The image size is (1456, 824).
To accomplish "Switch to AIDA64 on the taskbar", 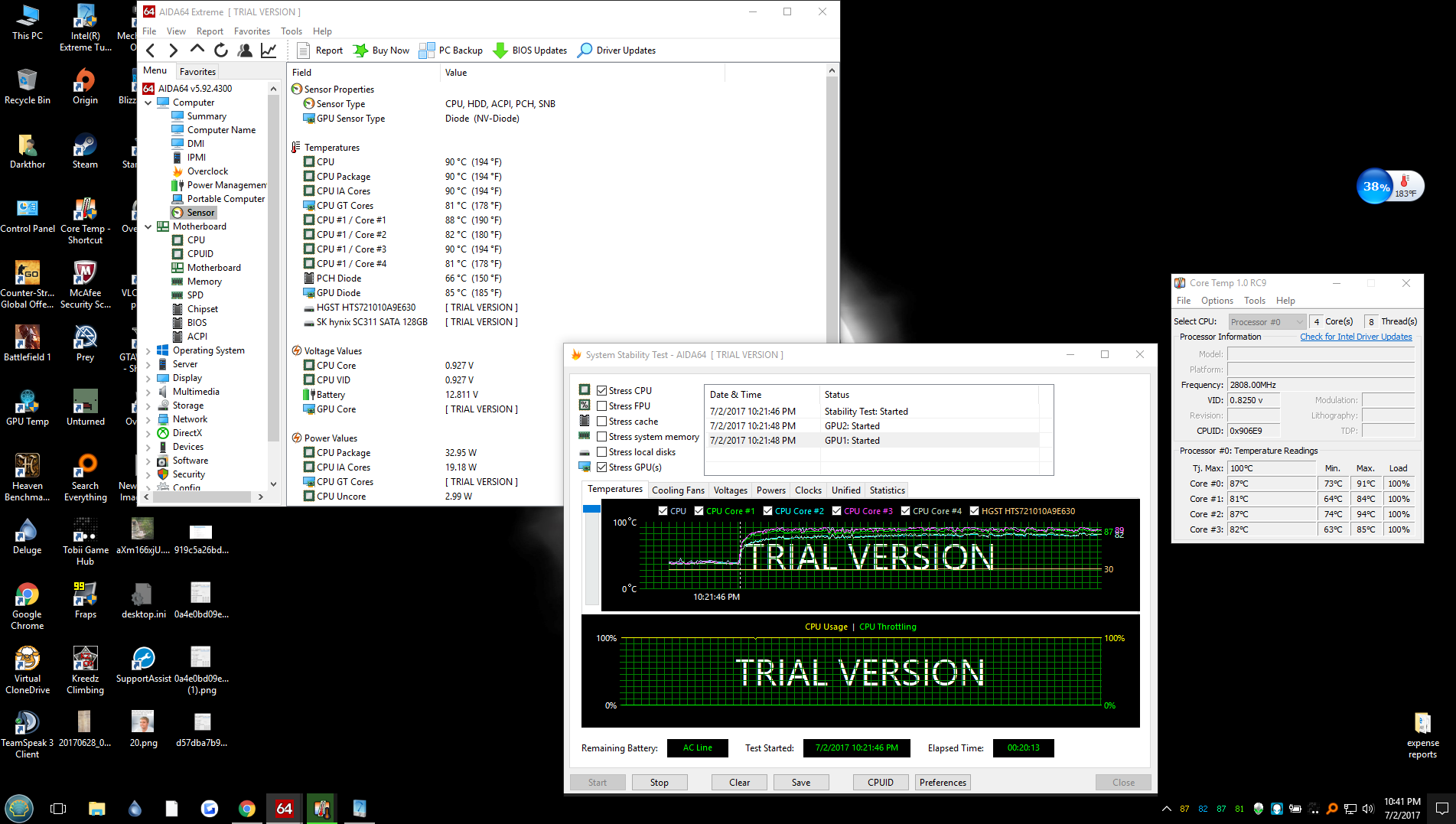I will tap(284, 809).
